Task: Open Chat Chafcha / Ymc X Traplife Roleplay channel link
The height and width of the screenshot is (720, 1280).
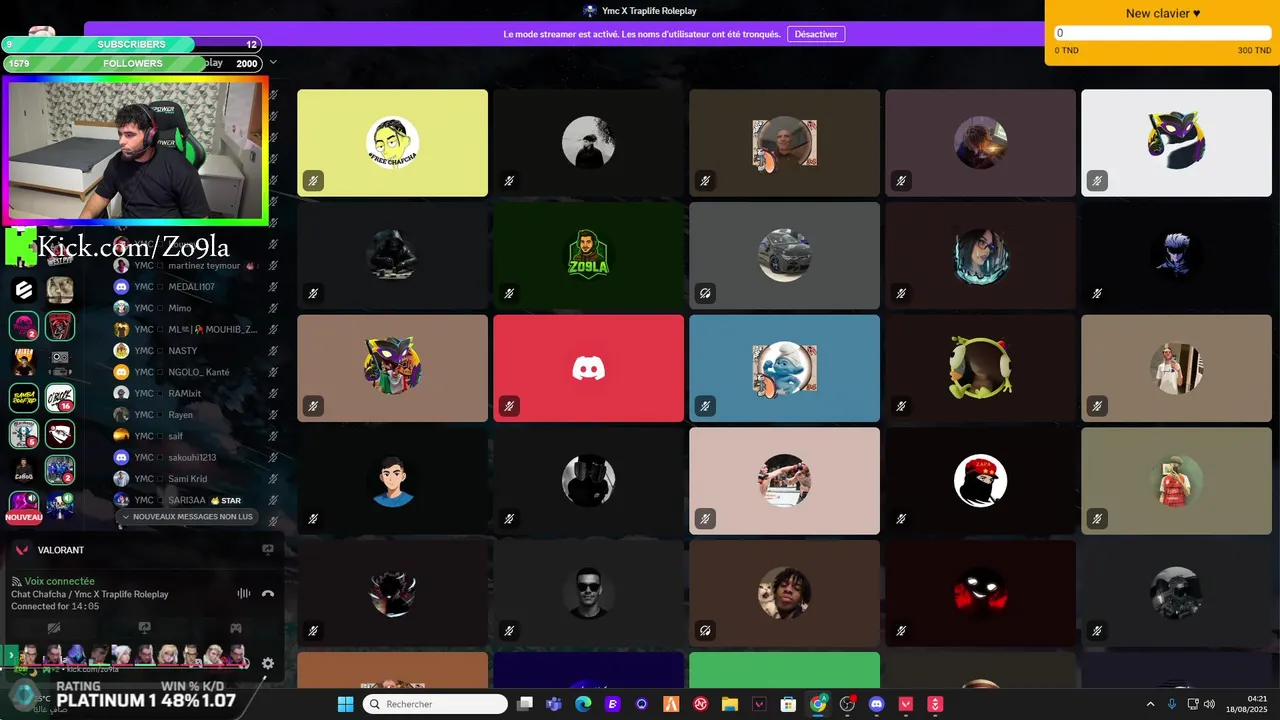Action: (90, 594)
